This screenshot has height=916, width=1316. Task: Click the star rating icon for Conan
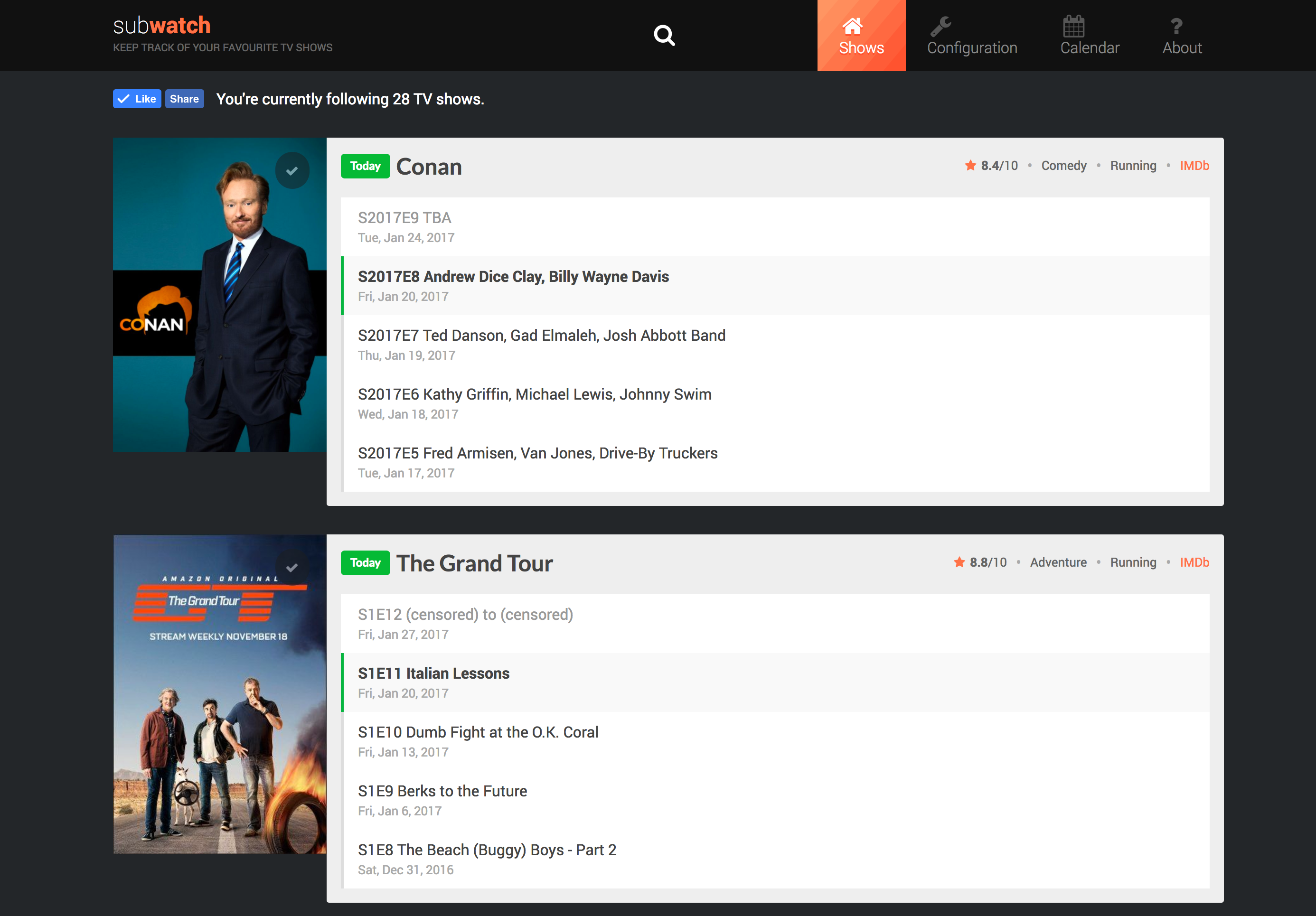(x=970, y=166)
